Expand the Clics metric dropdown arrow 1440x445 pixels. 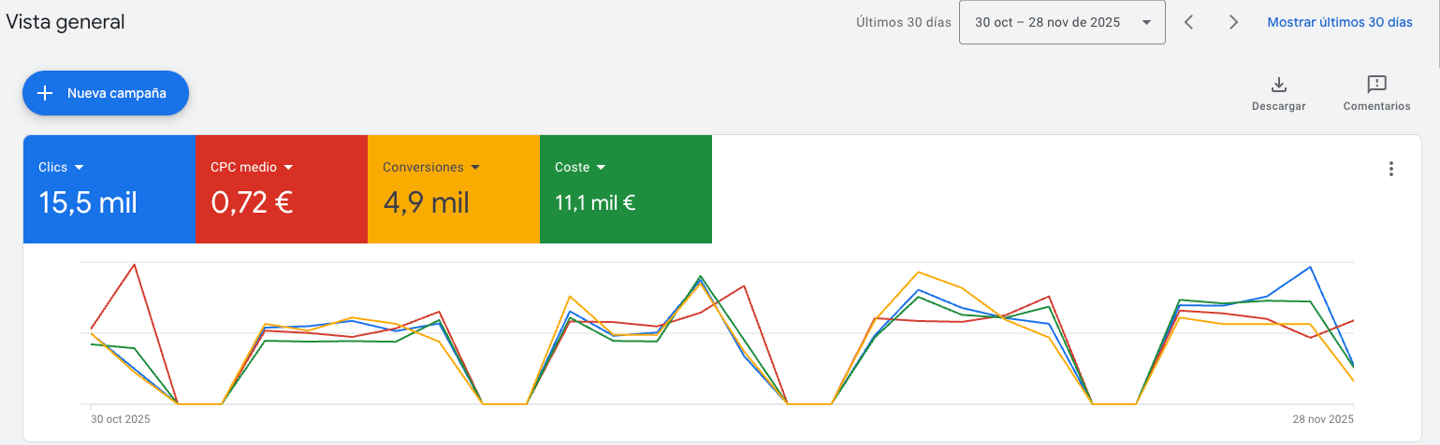pos(79,167)
